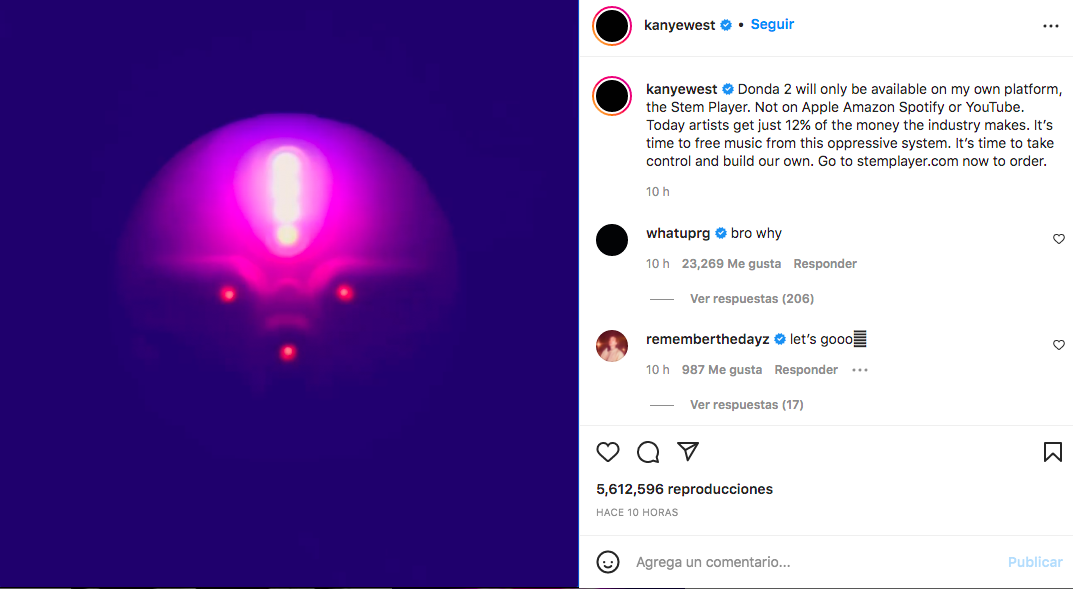Expand 206 replies under whatuprg
The width and height of the screenshot is (1073, 589).
[x=751, y=299]
